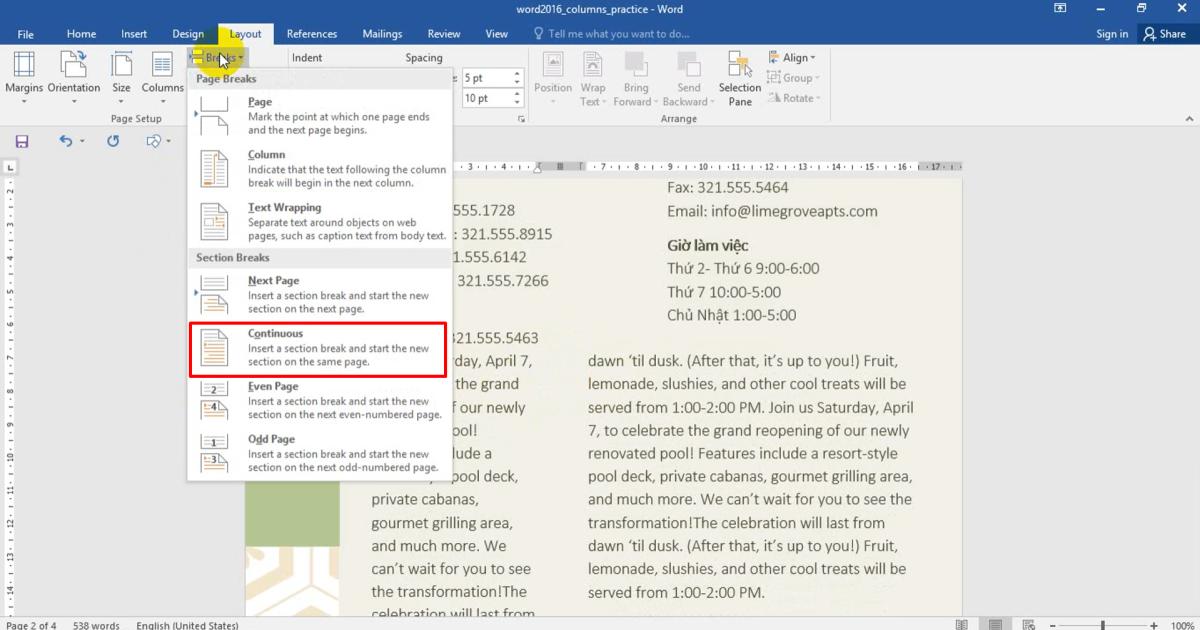Click the Undo arrow icon
1200x630 pixels.
coord(66,142)
